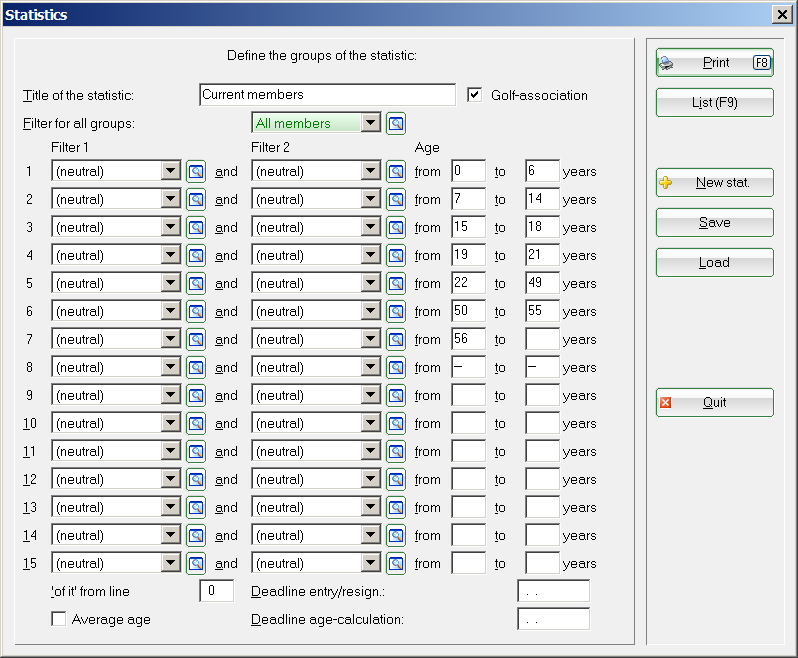
Task: Click row 3 Filter 2 edit icon
Action: pos(396,227)
